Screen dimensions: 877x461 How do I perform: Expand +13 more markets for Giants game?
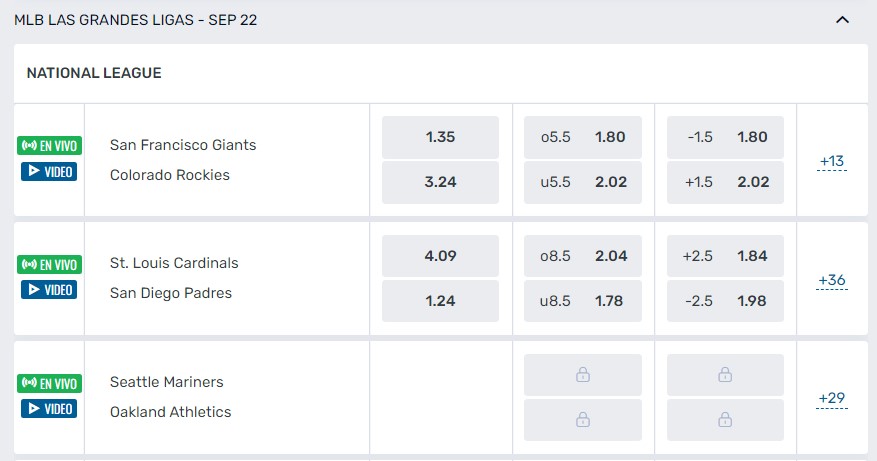[x=831, y=161]
